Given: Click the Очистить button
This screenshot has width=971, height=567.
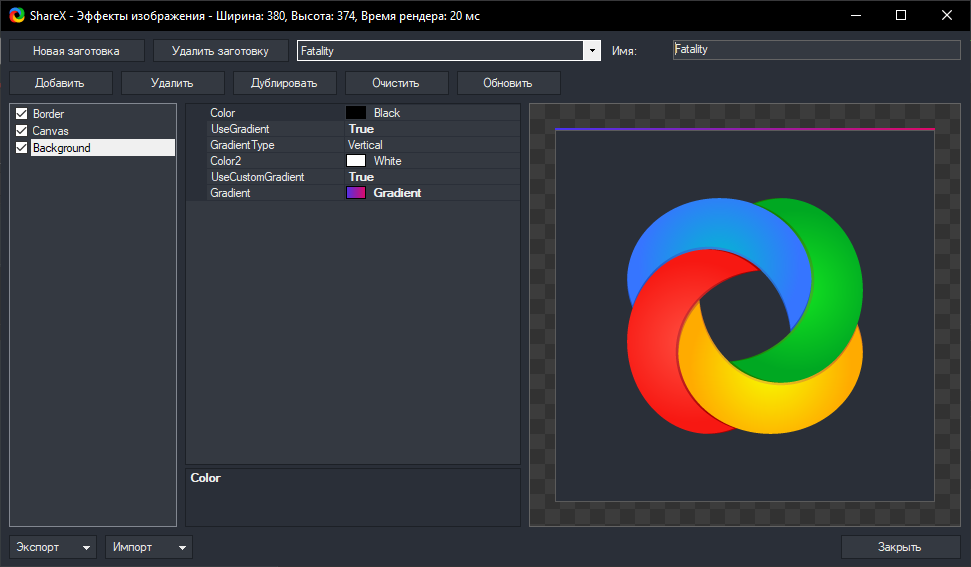Looking at the screenshot, I should click(x=396, y=83).
